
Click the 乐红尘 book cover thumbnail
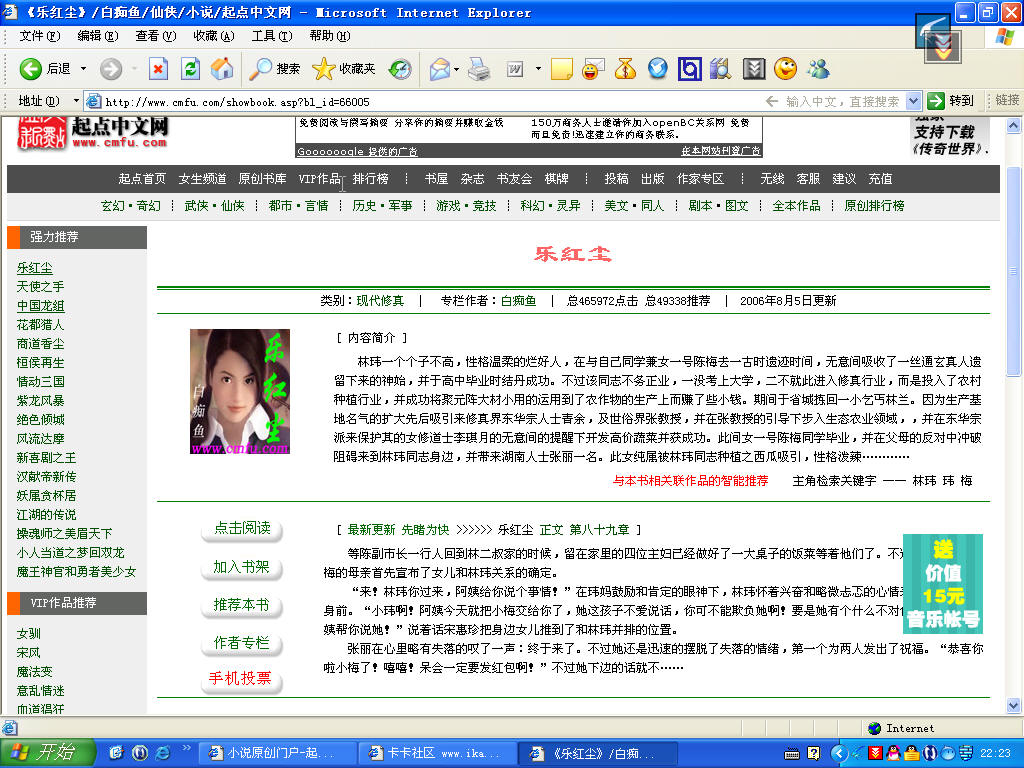tap(240, 392)
